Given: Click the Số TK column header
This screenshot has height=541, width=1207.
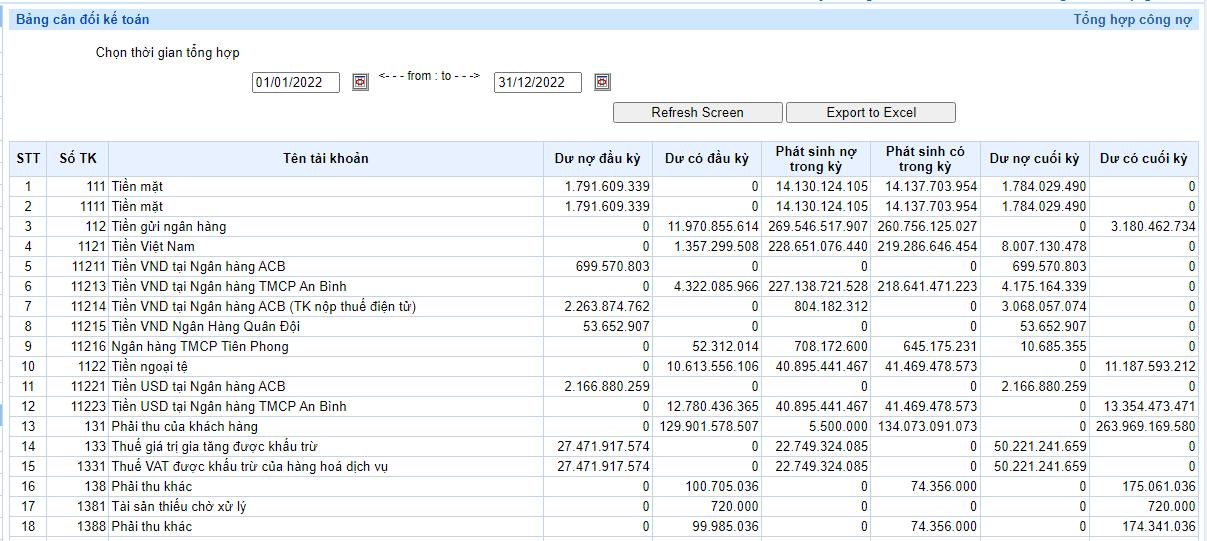Looking at the screenshot, I should (78, 158).
